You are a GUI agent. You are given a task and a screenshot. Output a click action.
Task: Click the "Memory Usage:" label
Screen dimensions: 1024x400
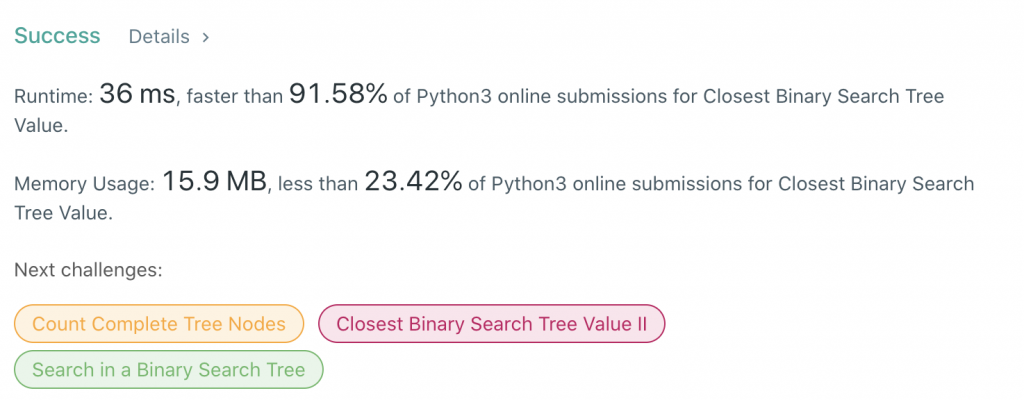(x=84, y=185)
